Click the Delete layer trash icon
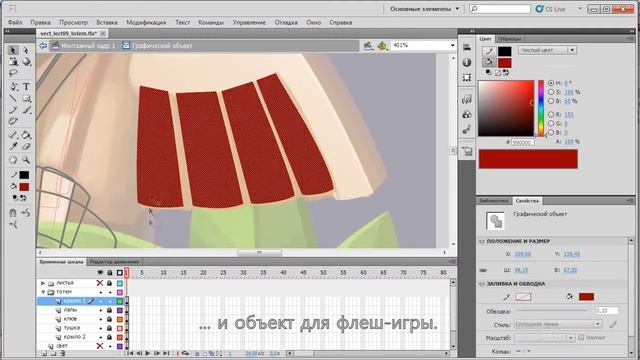640x360 pixels. coord(62,353)
